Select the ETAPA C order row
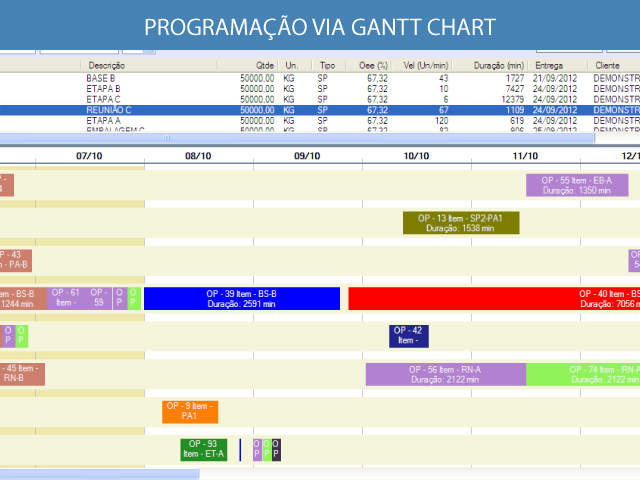 click(320, 99)
